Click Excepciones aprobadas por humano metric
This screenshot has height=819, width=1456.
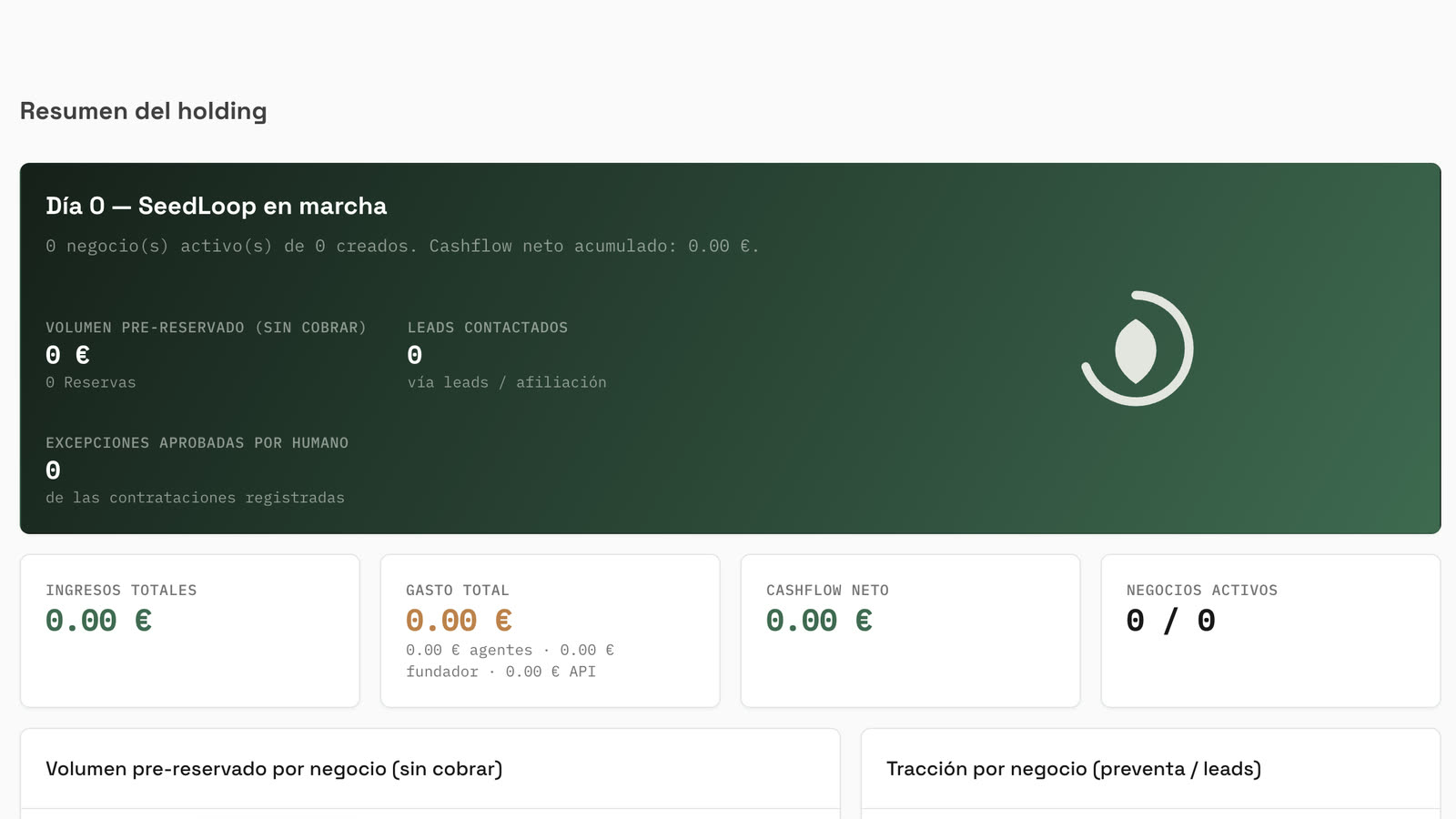coord(197,470)
